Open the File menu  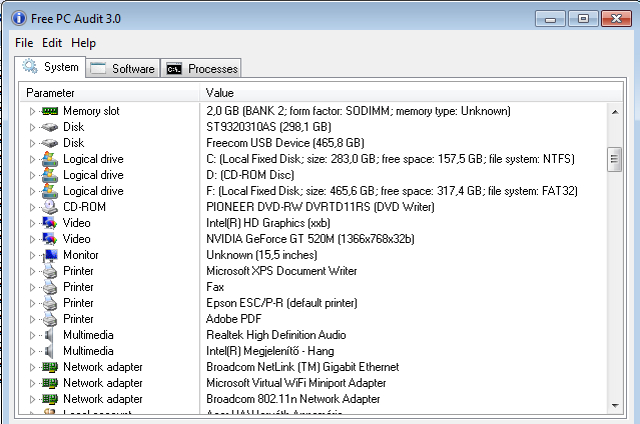[x=24, y=43]
